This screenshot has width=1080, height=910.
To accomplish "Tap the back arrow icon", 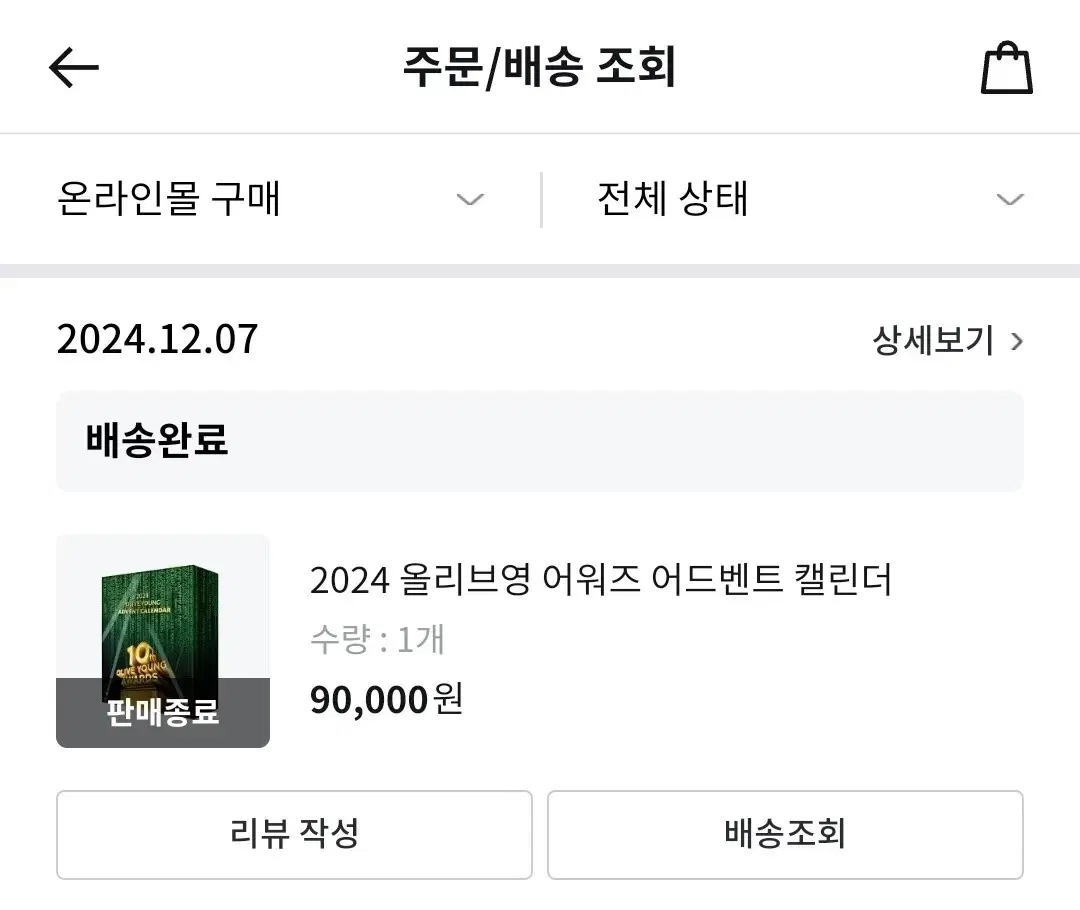I will (74, 68).
